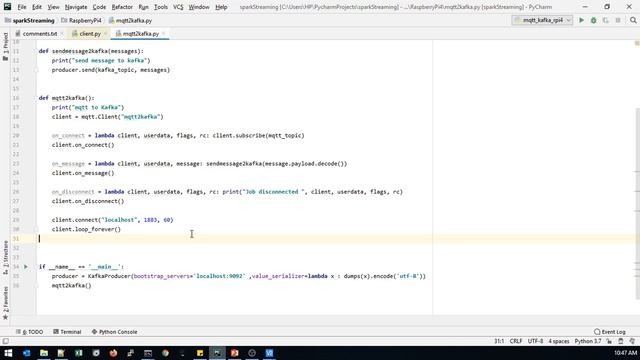The width and height of the screenshot is (640, 360).
Task: Click the Stop process square icon
Action: click(618, 20)
